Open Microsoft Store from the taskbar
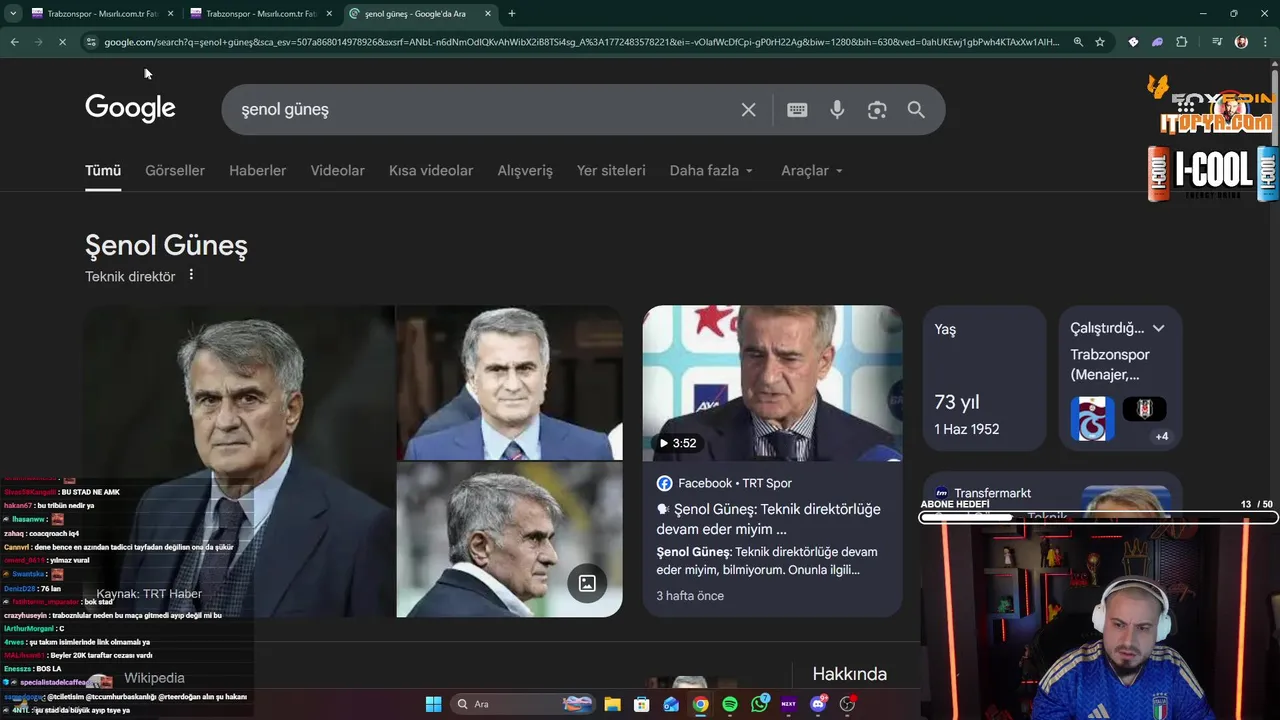1280x720 pixels. pos(642,704)
